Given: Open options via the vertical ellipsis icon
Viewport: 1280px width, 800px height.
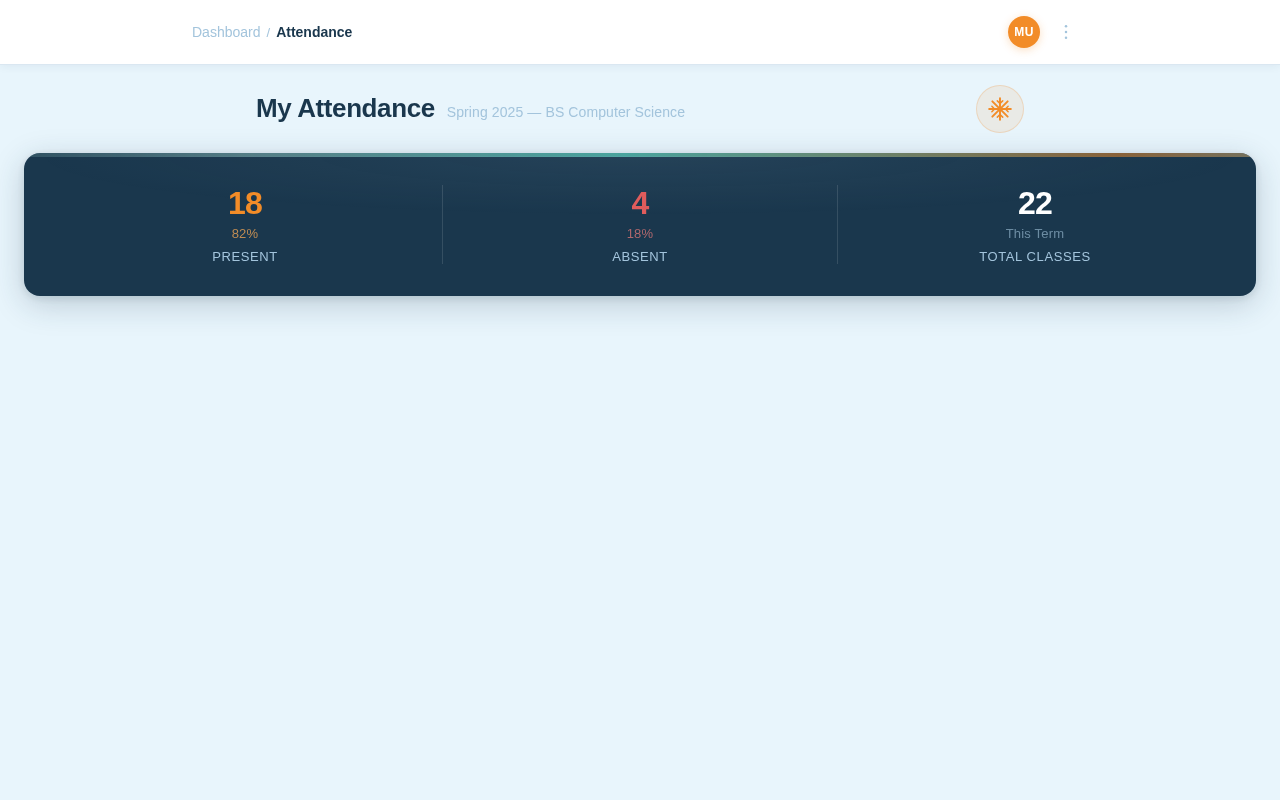Looking at the screenshot, I should [1064, 30].
